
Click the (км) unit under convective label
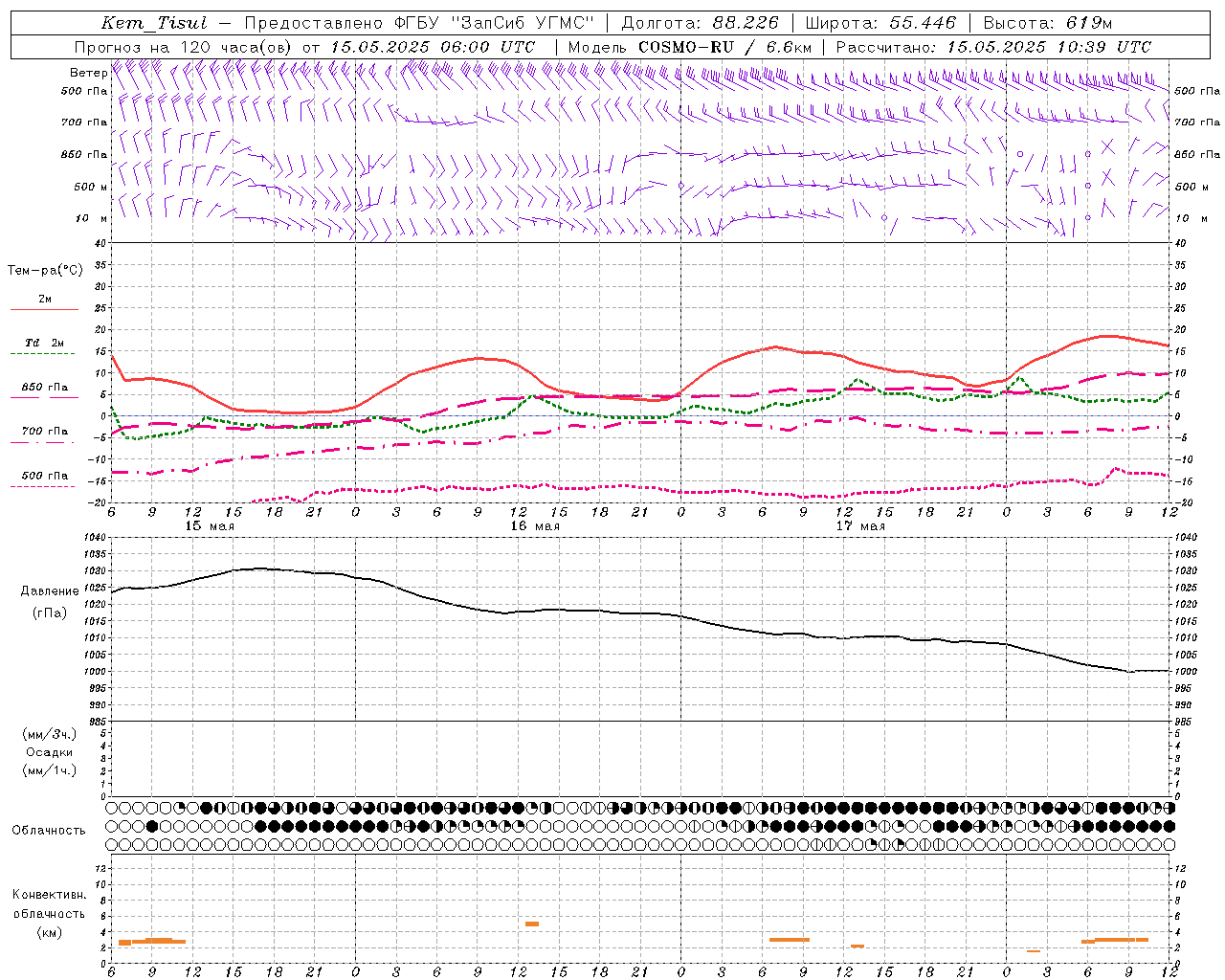click(49, 932)
